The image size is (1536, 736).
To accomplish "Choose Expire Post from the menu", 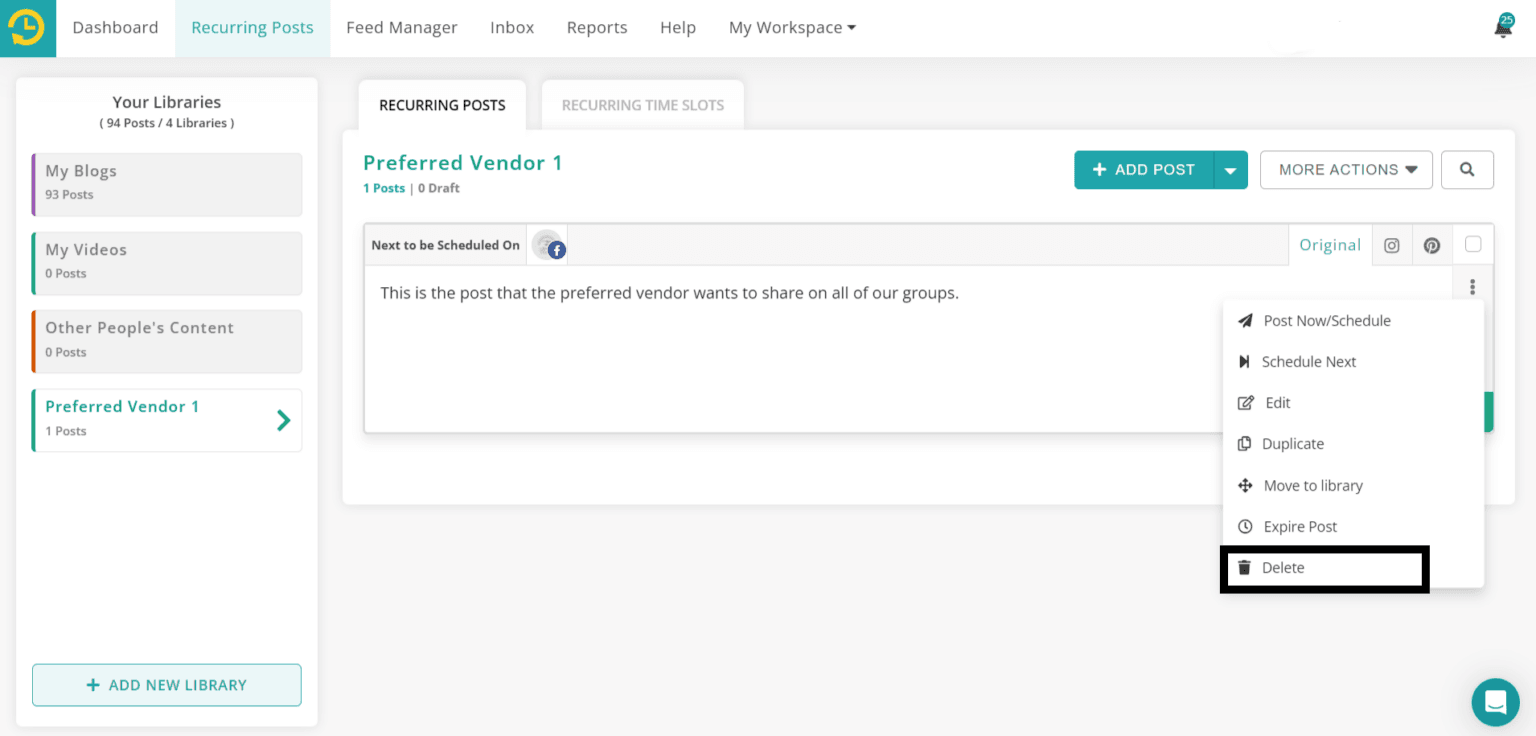I will click(1299, 527).
